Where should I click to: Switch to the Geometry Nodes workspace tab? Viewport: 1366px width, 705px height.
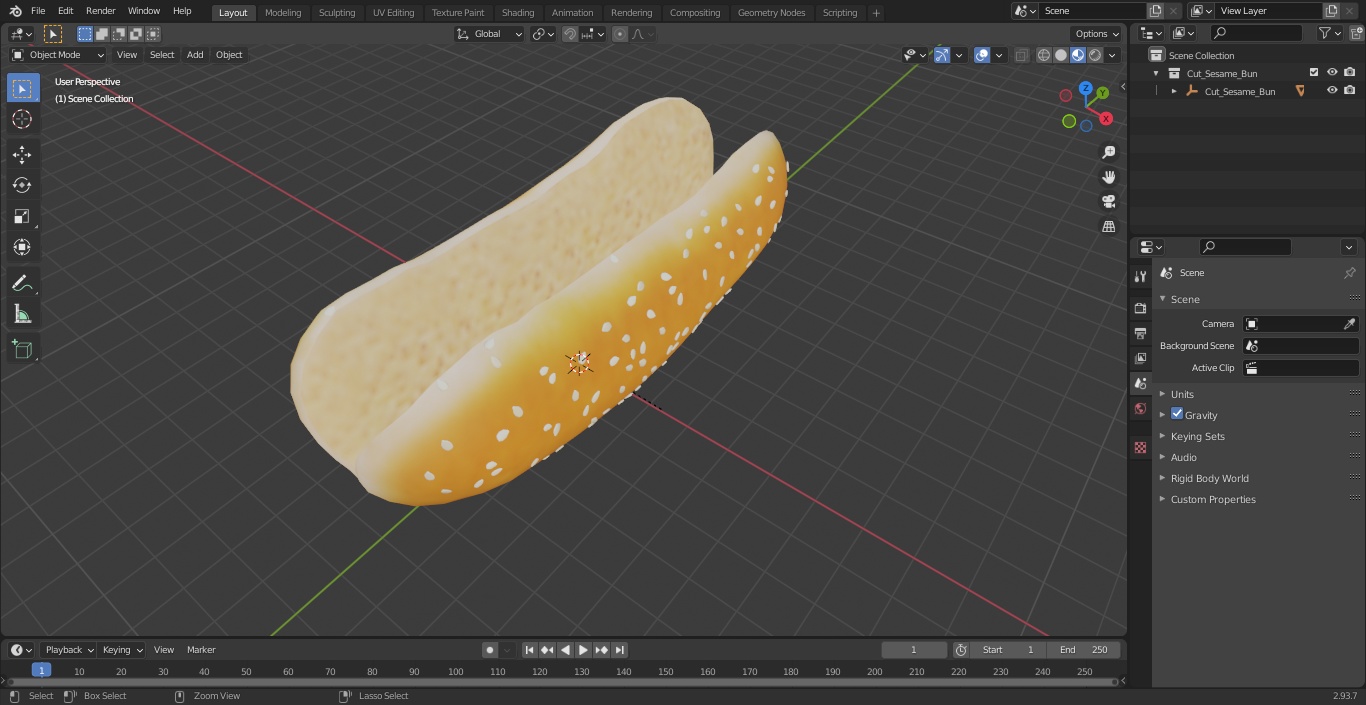tap(771, 13)
